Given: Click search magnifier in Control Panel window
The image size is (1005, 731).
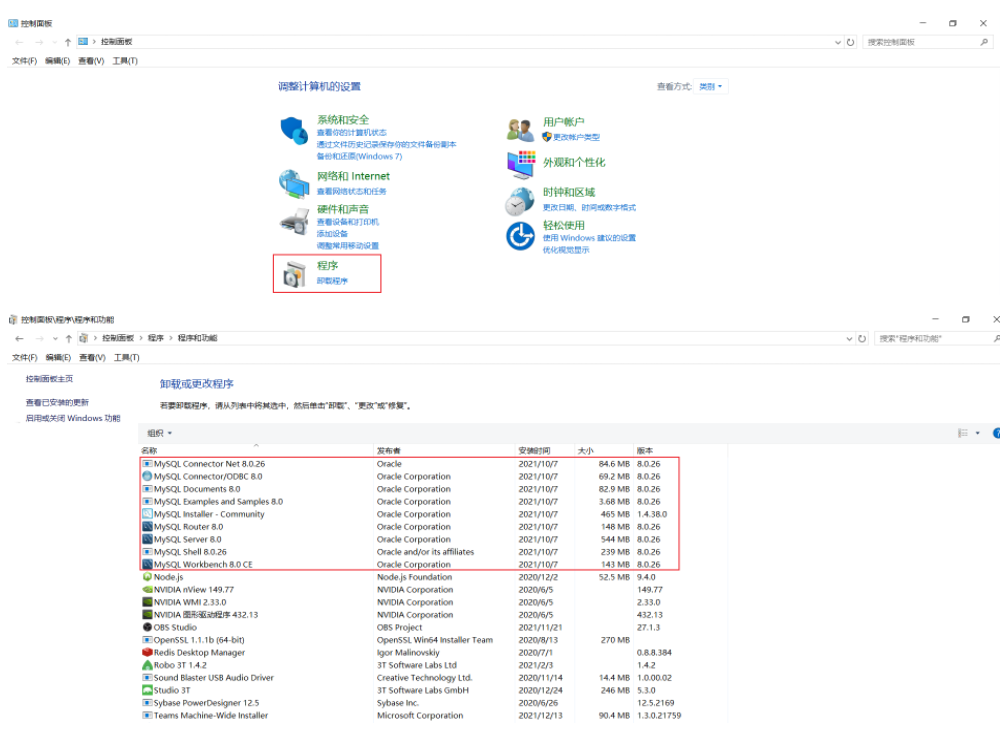Looking at the screenshot, I should [x=984, y=42].
